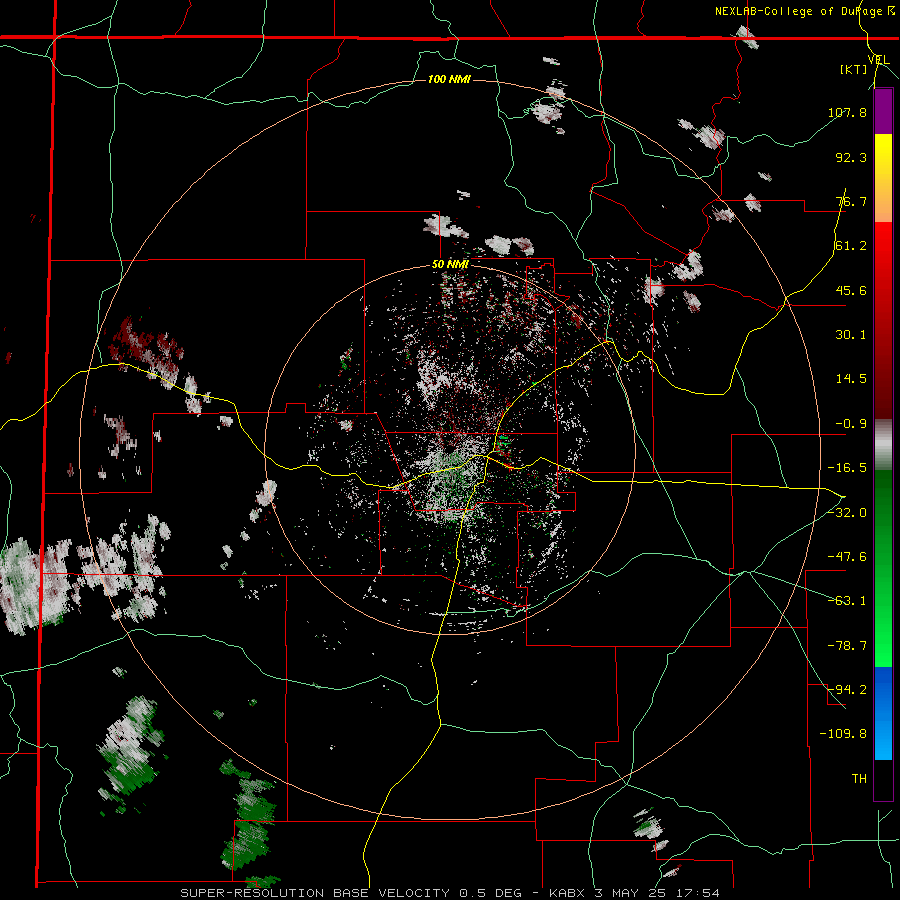900x900 pixels.
Task: Click the KABX station ID in caption
Action: (569, 893)
